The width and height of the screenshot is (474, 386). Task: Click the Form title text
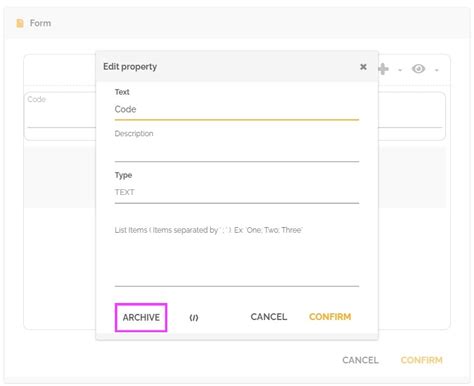pos(40,23)
